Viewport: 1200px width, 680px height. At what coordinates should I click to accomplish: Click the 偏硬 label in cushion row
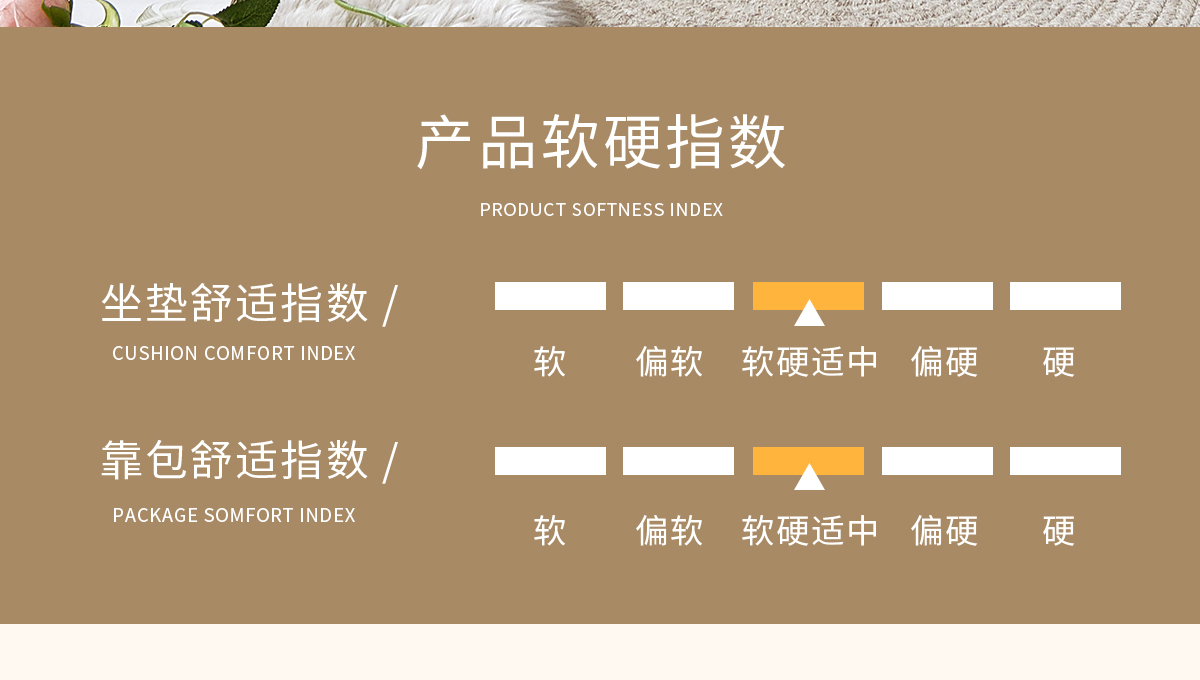(944, 362)
